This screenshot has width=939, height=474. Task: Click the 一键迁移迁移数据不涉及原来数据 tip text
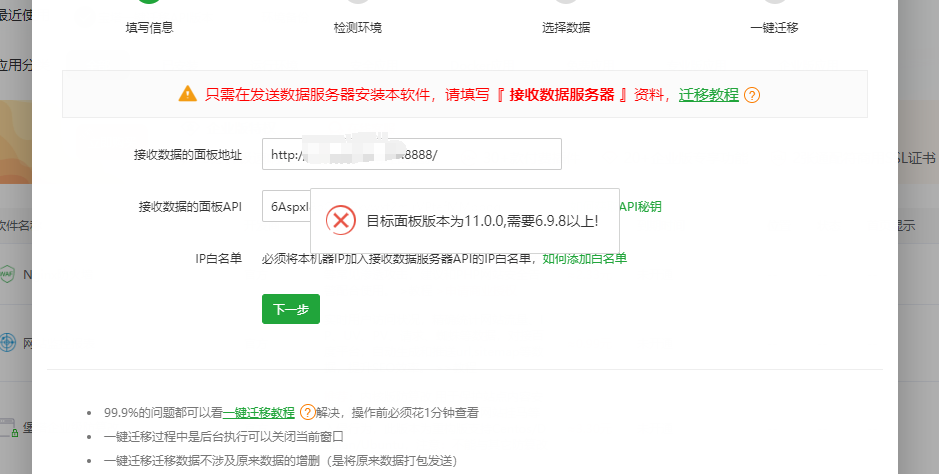click(280, 460)
